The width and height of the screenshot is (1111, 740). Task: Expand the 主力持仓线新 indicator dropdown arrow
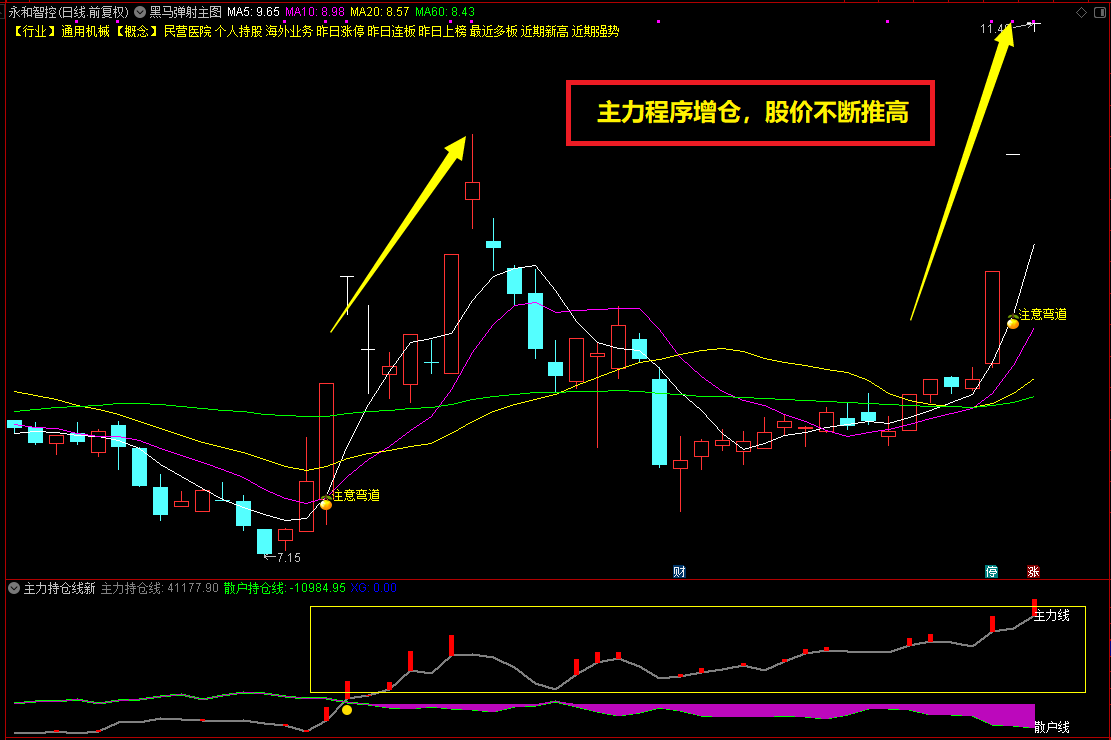(x=13, y=588)
